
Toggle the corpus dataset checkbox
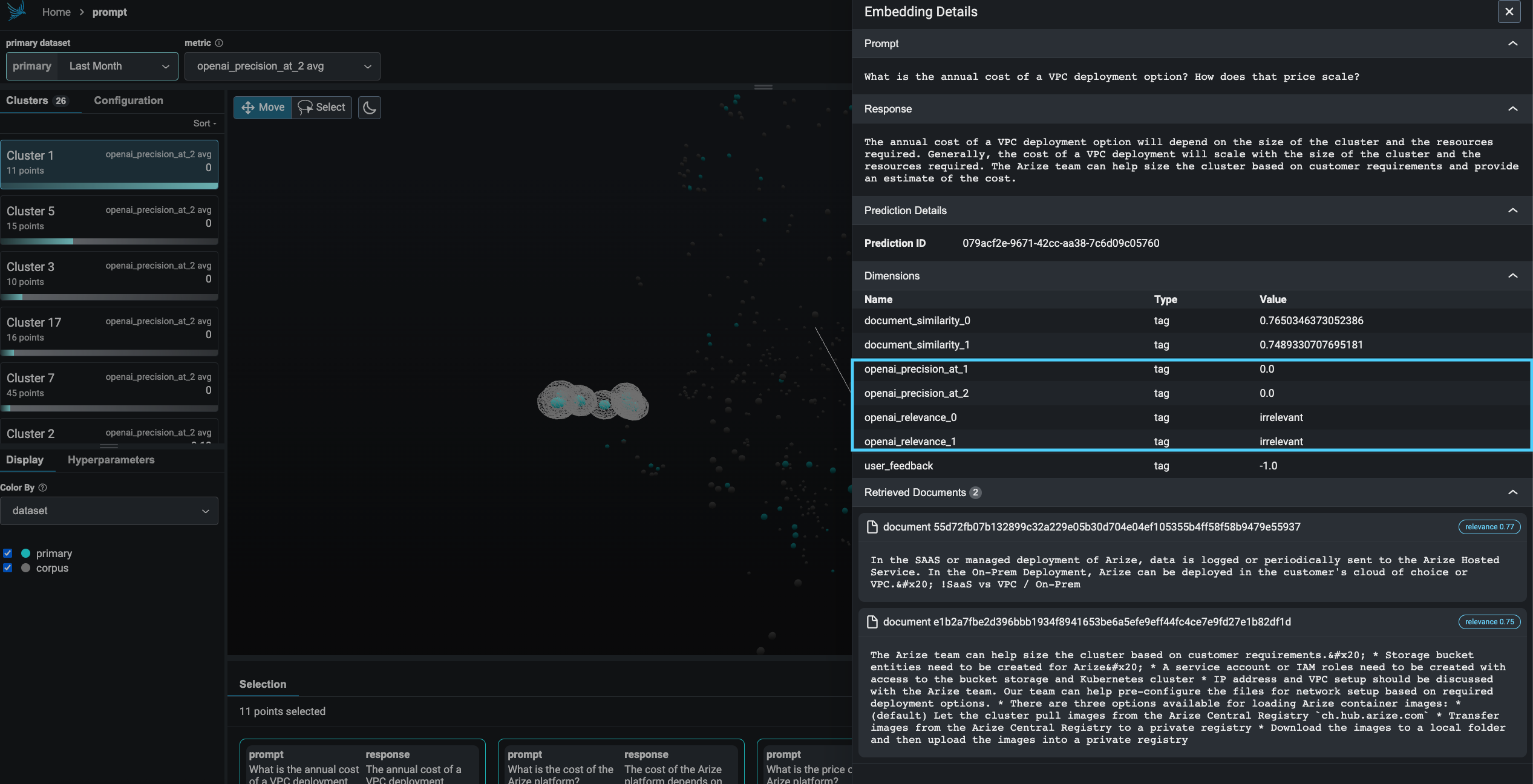click(8, 568)
